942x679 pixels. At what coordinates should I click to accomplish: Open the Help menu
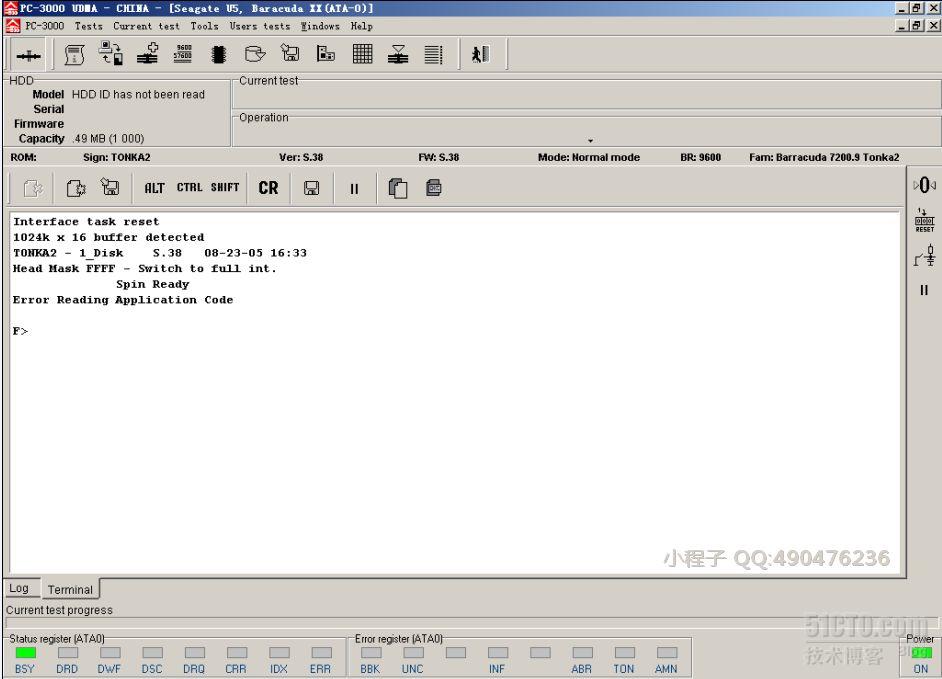click(x=362, y=26)
